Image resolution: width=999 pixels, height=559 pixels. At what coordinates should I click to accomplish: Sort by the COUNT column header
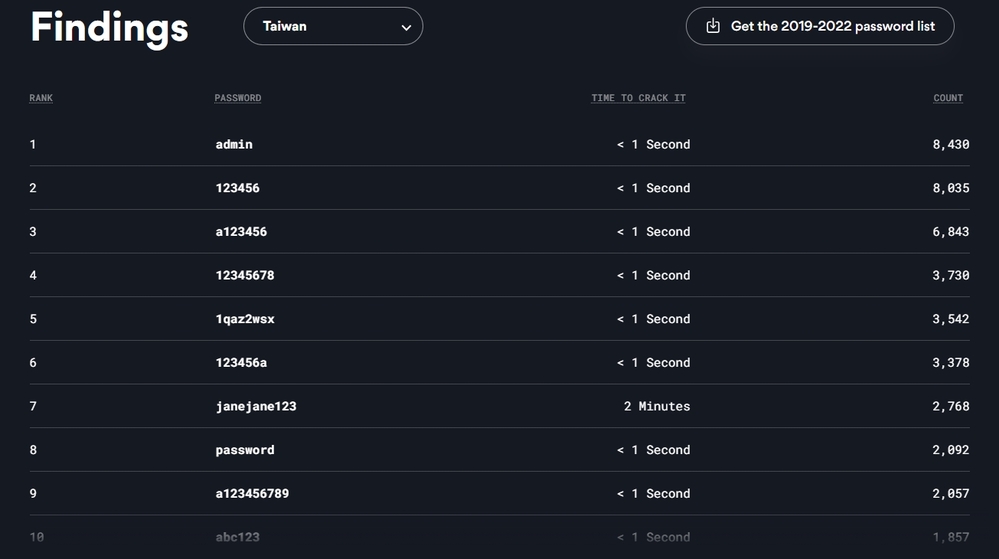tap(948, 98)
